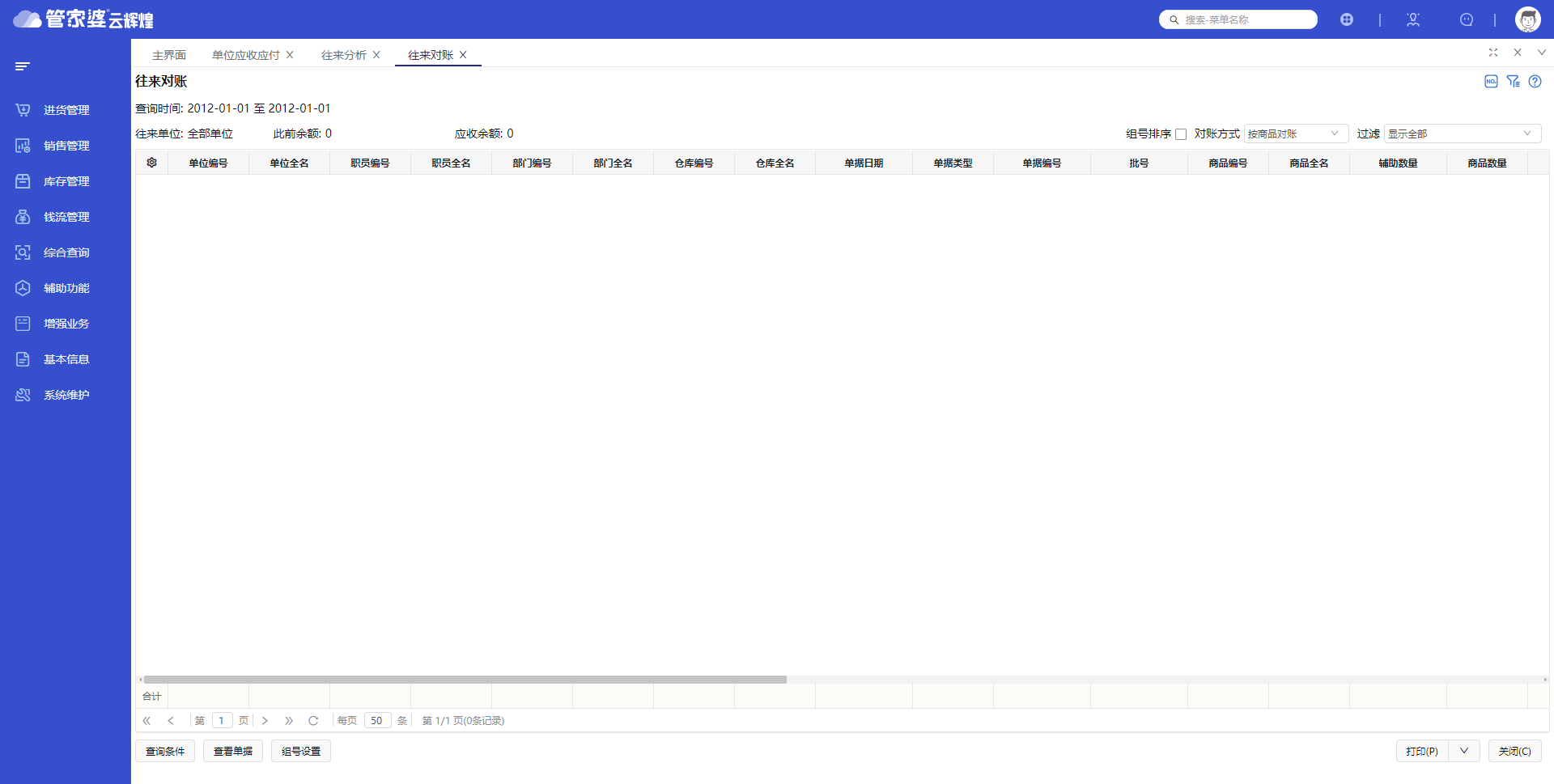Click the 职员编号 column header
Image resolution: width=1554 pixels, height=784 pixels.
370,163
